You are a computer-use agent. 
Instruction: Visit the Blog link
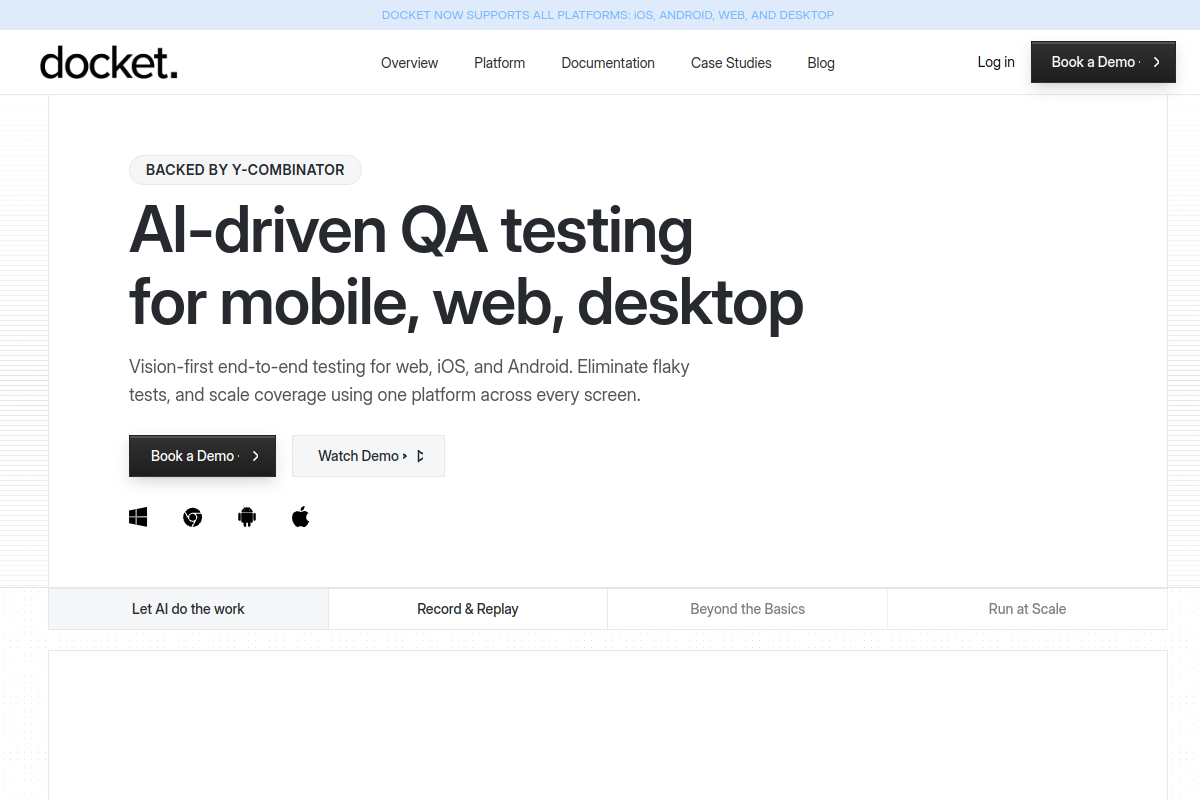821,63
